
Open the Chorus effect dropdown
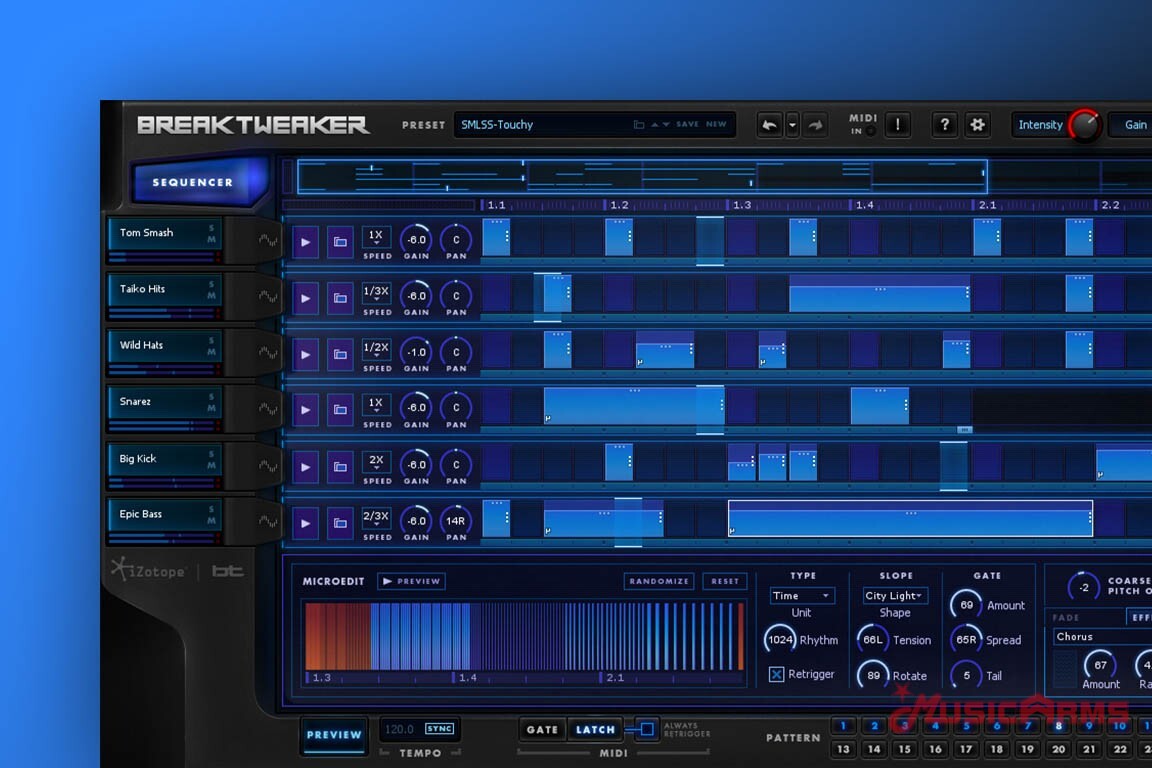pos(1100,637)
